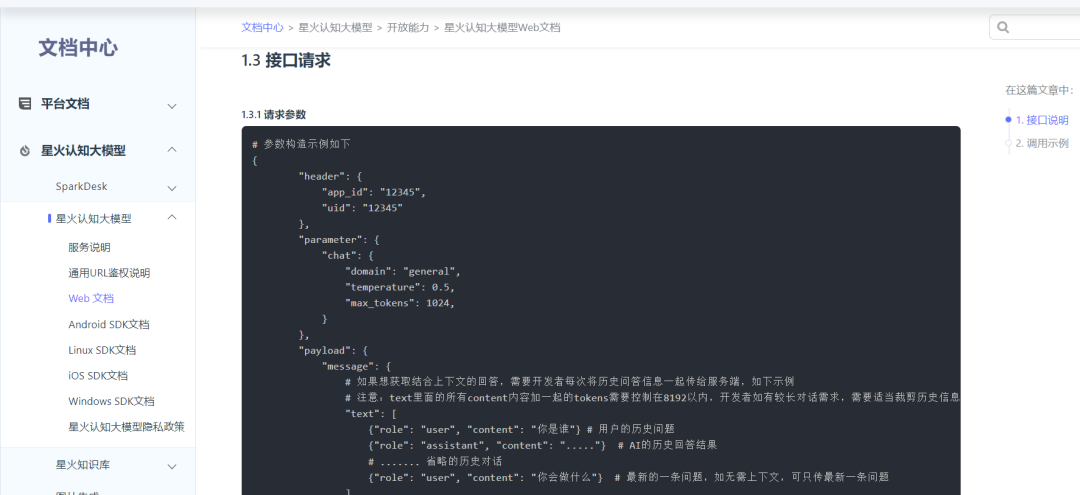Jump to 2. 调用示例 in outline

tap(1042, 143)
